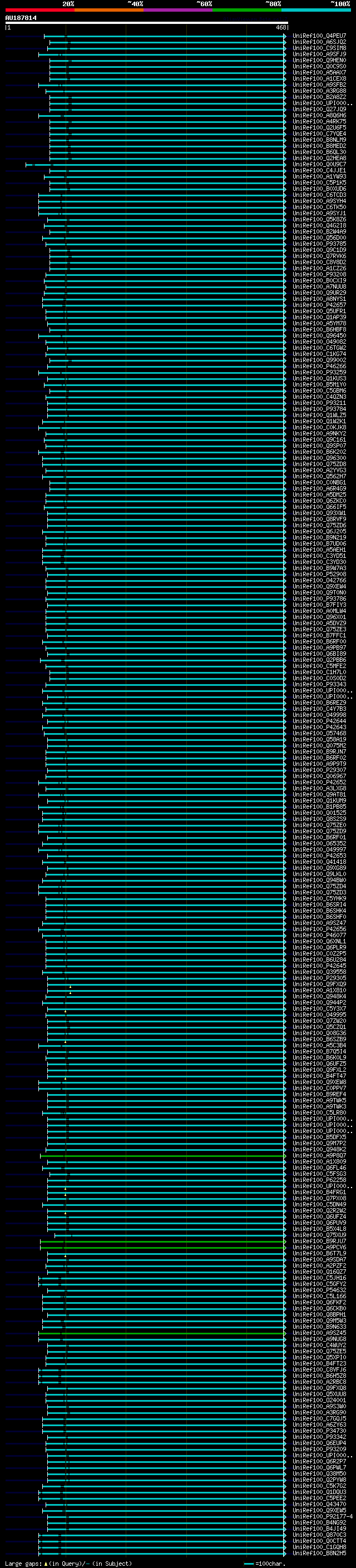
Task: Select hit label UniRef100_A9SZ45
Action: click(319, 1333)
